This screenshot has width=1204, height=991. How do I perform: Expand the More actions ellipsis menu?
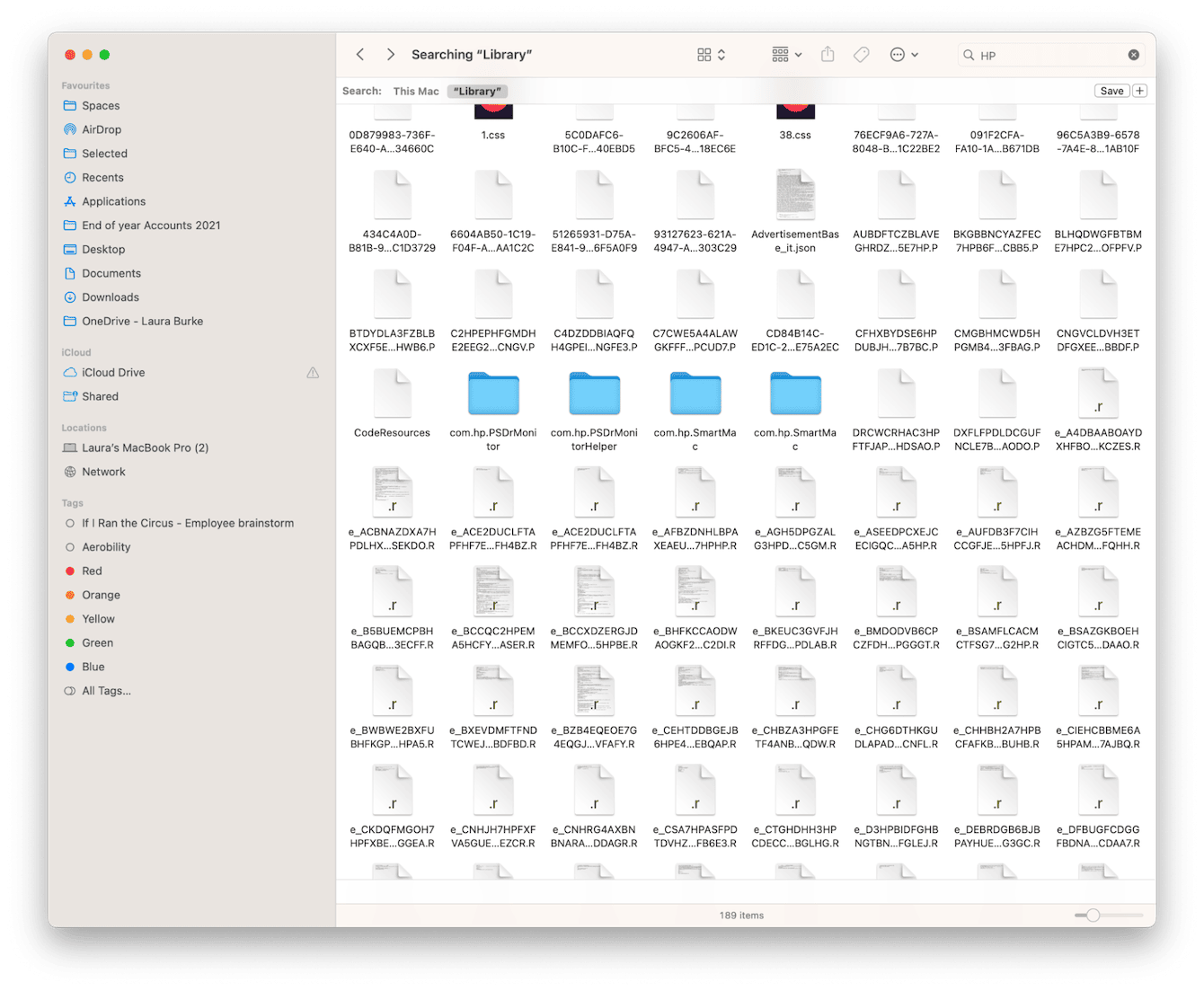tap(902, 54)
